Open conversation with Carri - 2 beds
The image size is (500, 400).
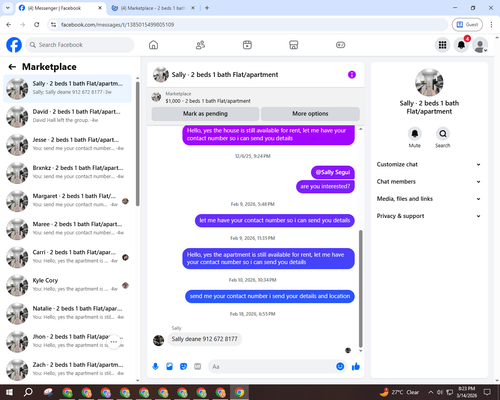tap(67, 257)
